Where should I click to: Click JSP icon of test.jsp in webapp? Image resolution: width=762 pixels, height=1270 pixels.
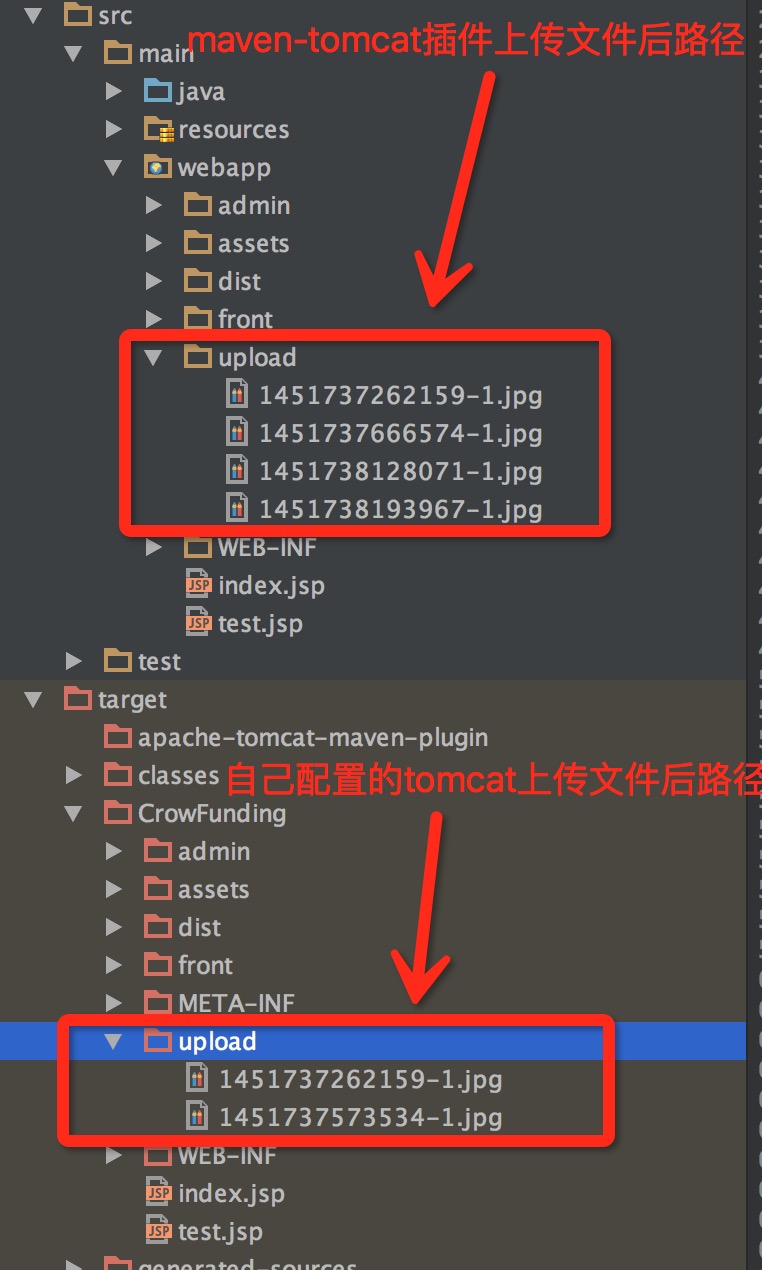coord(199,623)
